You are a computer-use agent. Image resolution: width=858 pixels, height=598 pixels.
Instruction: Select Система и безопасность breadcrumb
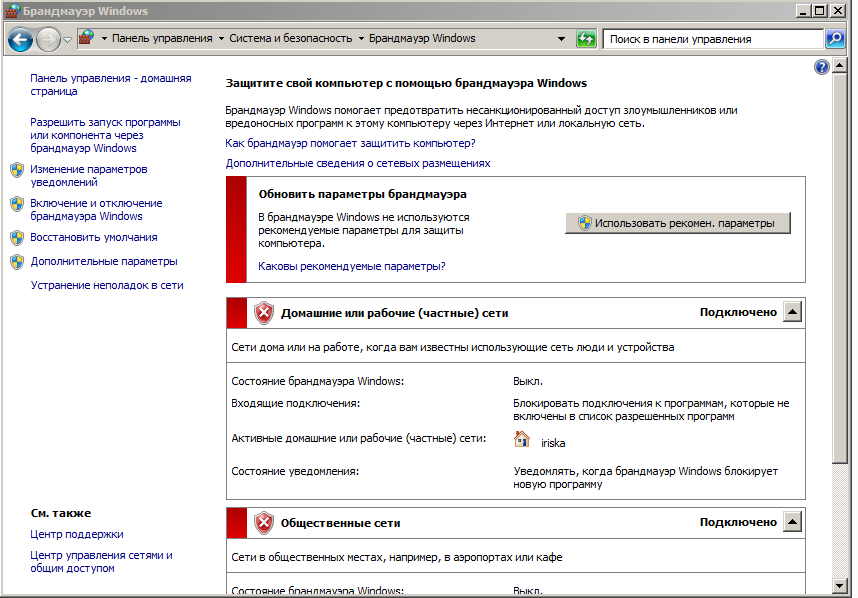291,38
